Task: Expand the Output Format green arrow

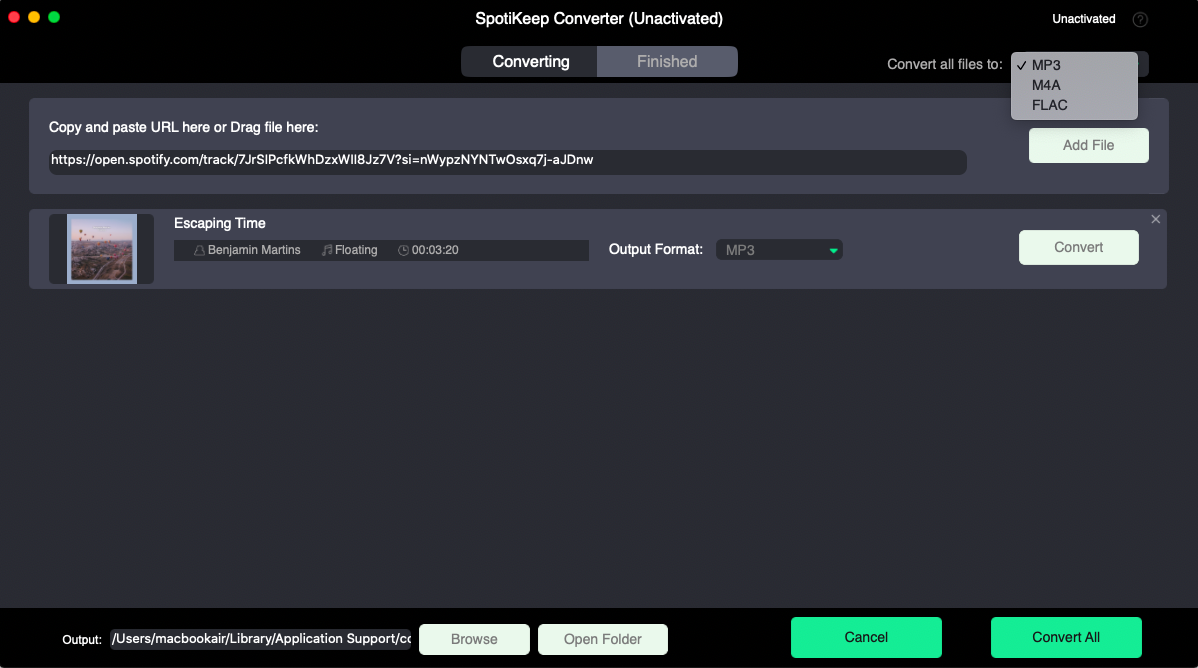Action: tap(834, 250)
